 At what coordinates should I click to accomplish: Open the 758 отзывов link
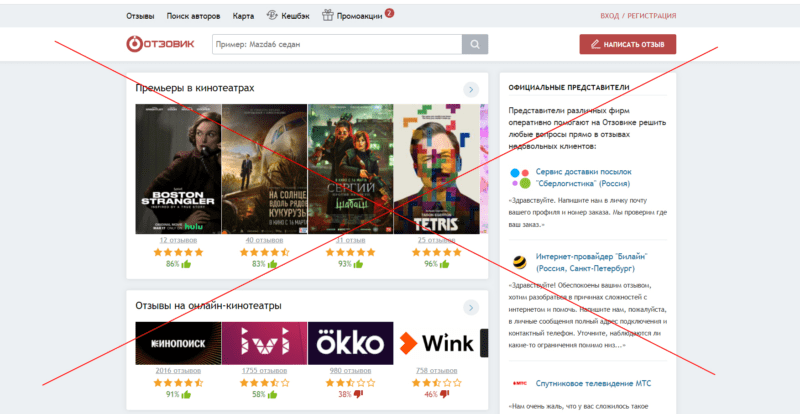[437, 371]
